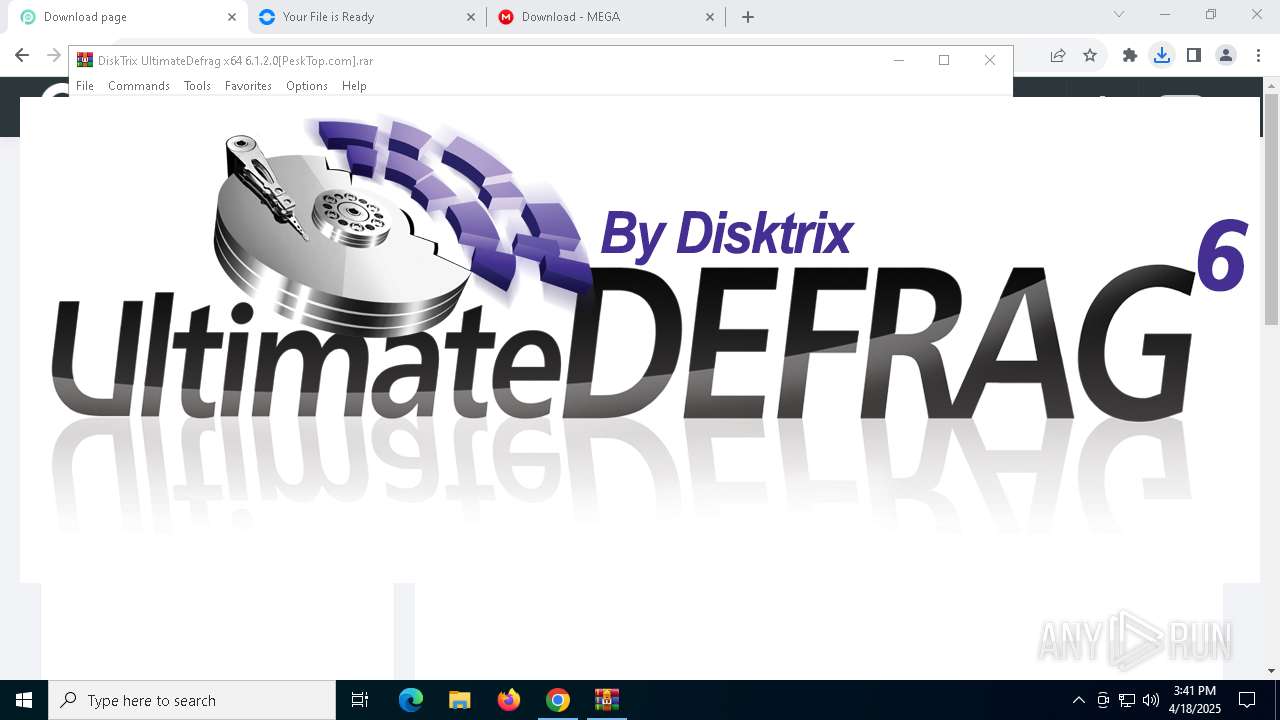Viewport: 1280px width, 720px height.
Task: Open File Explorer from the taskbar
Action: click(460, 700)
